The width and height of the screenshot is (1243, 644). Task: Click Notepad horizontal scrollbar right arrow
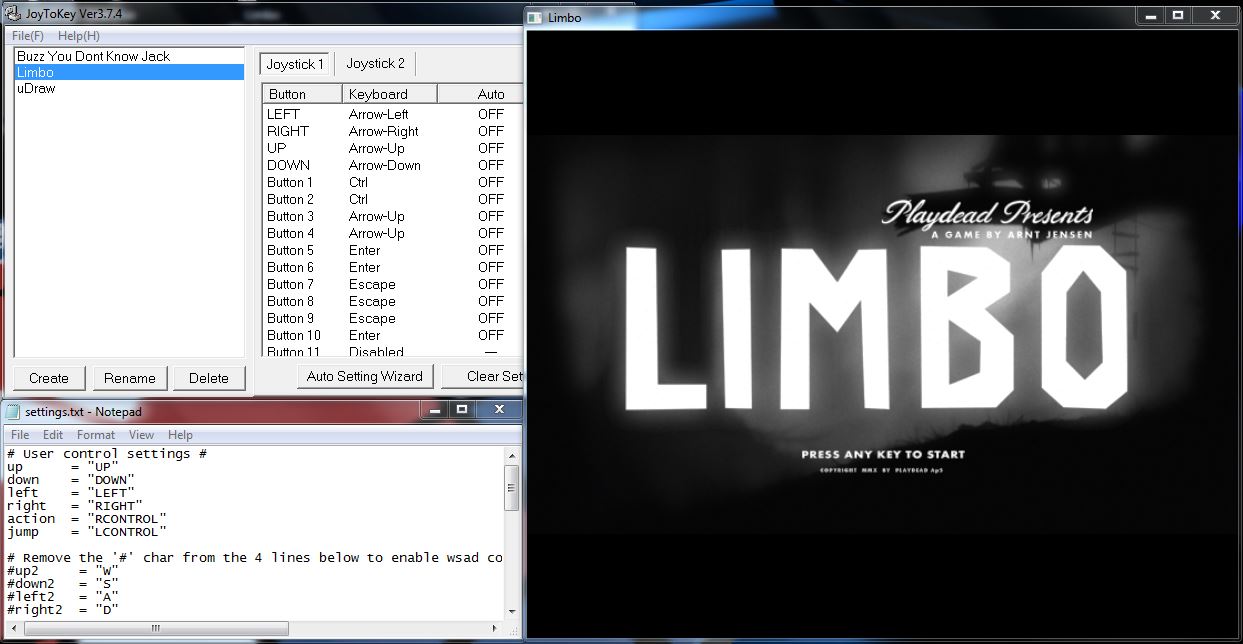click(494, 628)
